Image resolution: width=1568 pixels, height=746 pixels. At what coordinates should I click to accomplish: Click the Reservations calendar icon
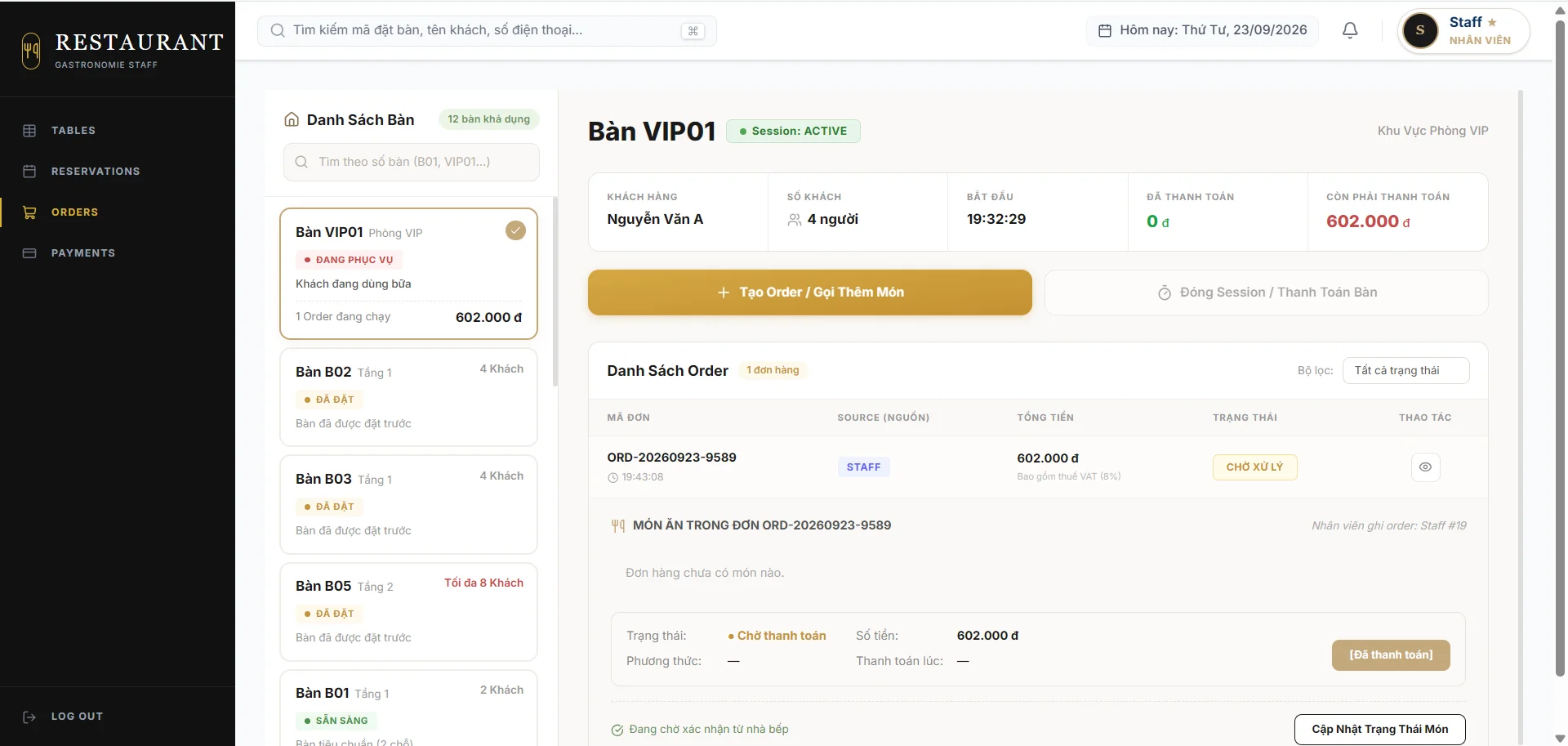coord(29,172)
